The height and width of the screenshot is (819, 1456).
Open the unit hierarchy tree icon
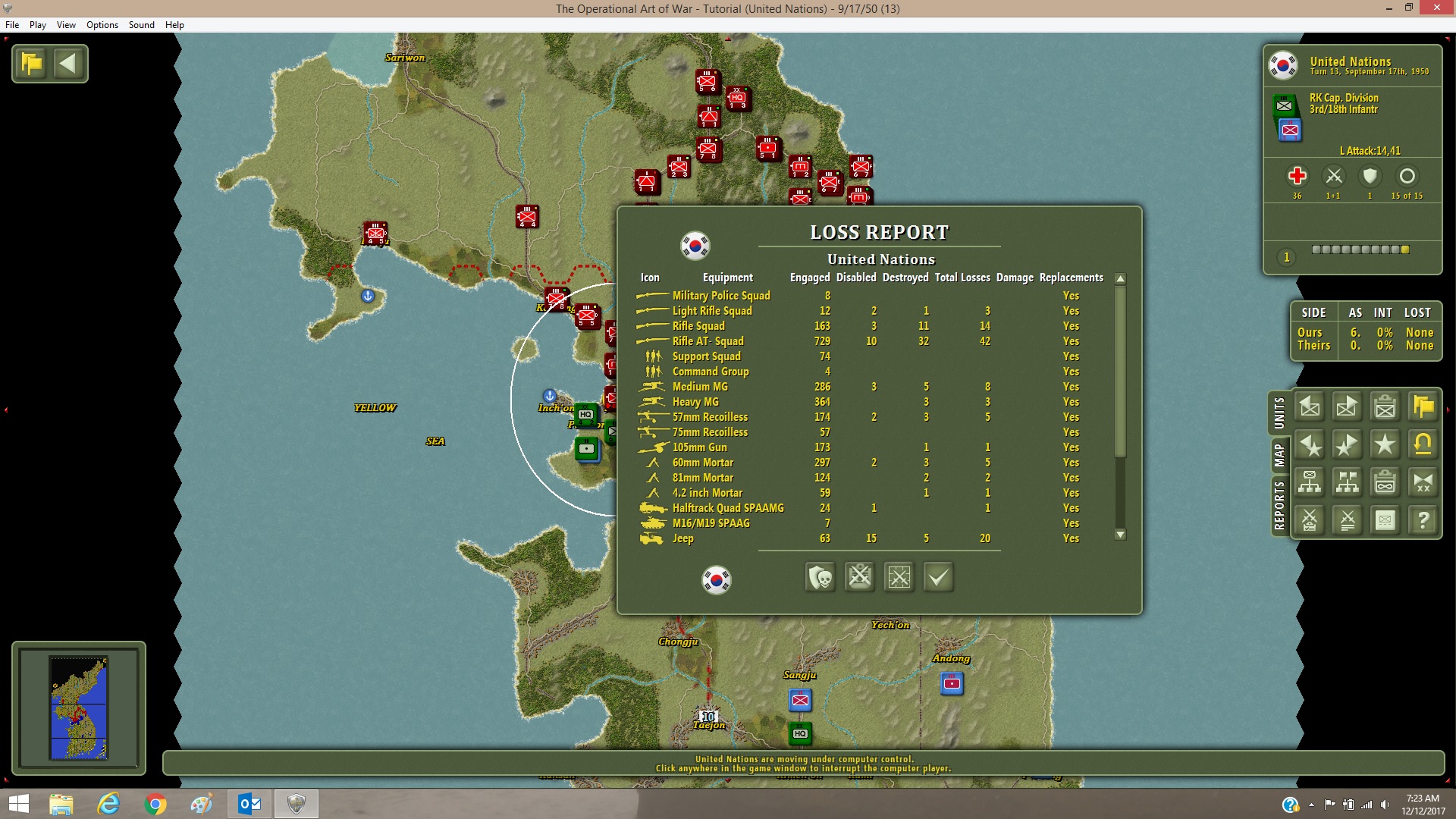pyautogui.click(x=1310, y=482)
